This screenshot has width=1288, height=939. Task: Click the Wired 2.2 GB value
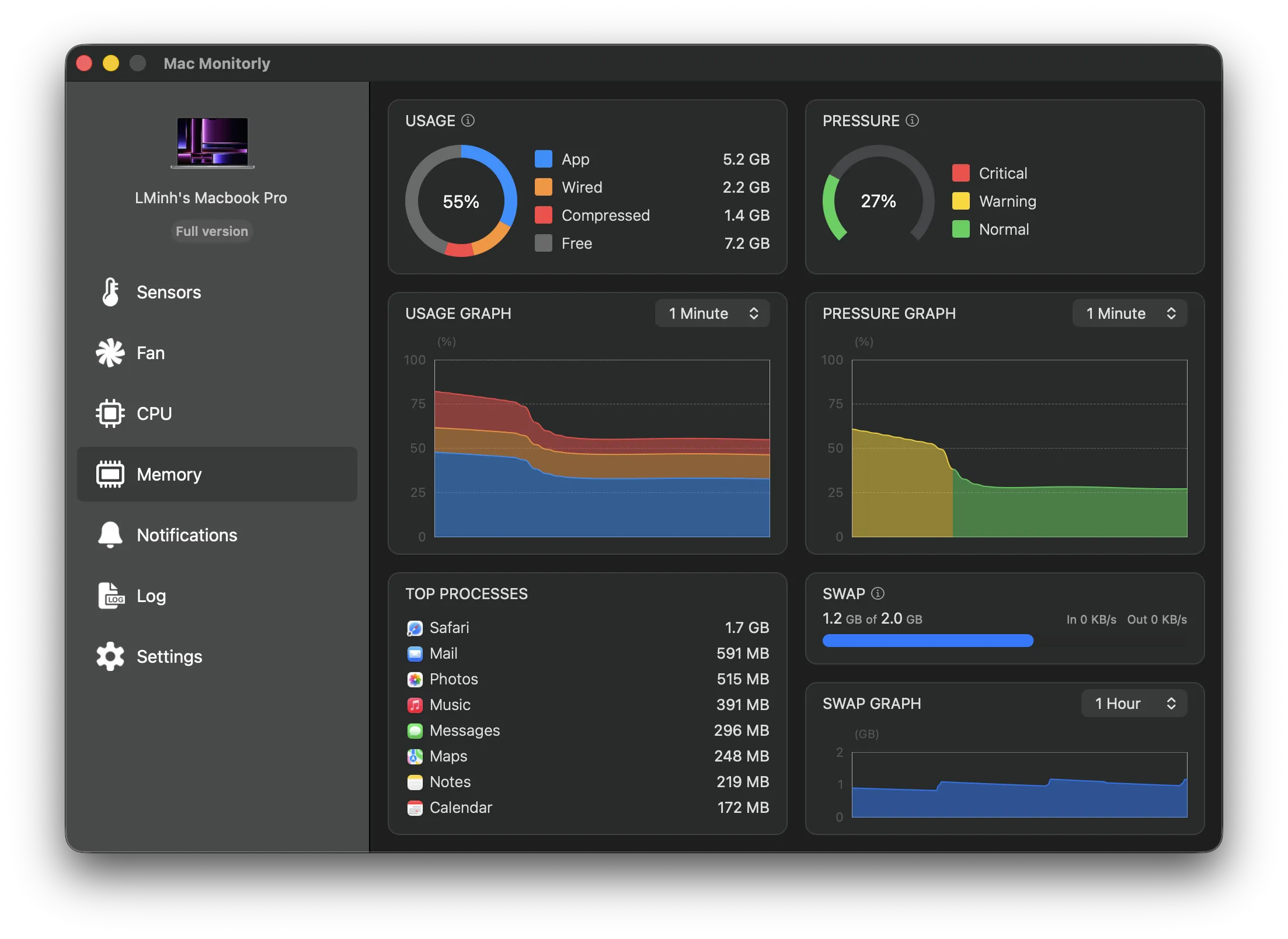(x=746, y=187)
